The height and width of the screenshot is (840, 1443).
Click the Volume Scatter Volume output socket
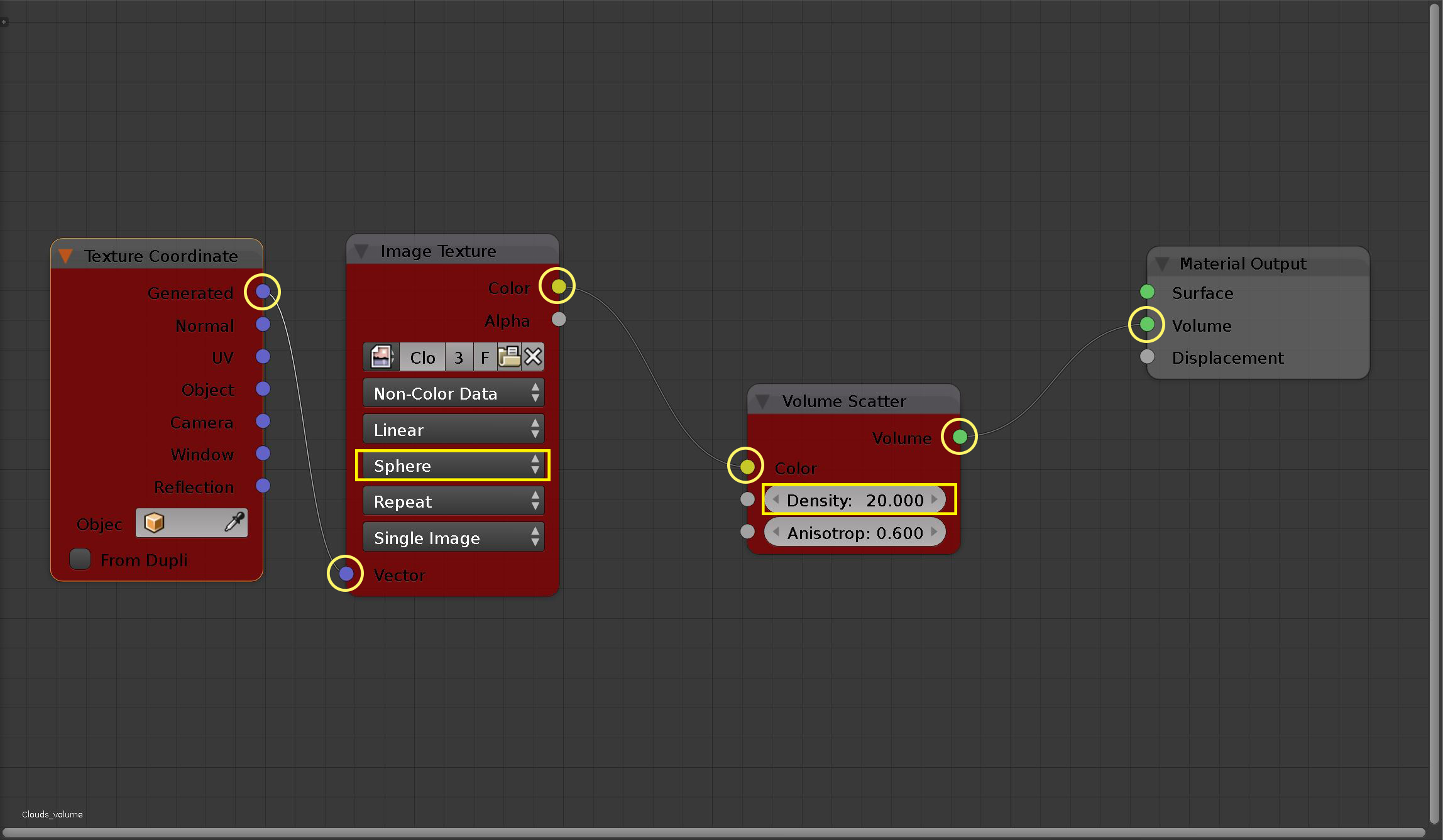[960, 437]
